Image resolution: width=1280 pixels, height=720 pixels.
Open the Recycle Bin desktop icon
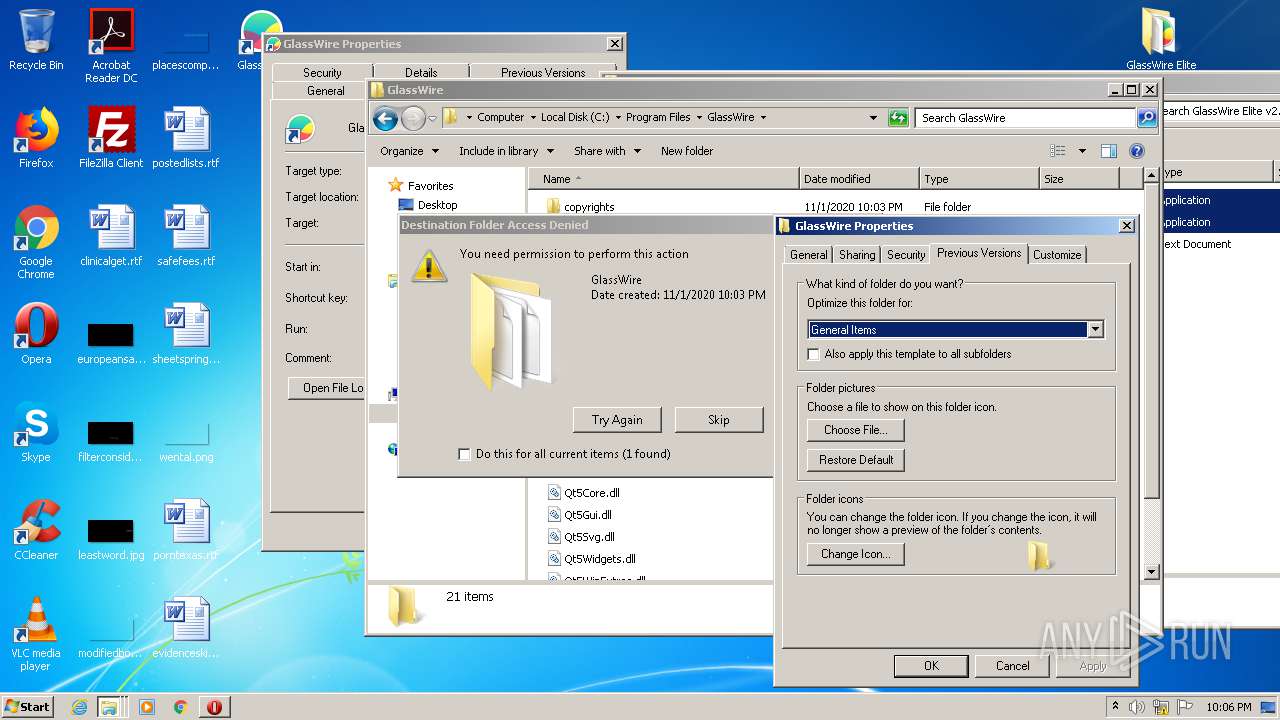coord(36,40)
